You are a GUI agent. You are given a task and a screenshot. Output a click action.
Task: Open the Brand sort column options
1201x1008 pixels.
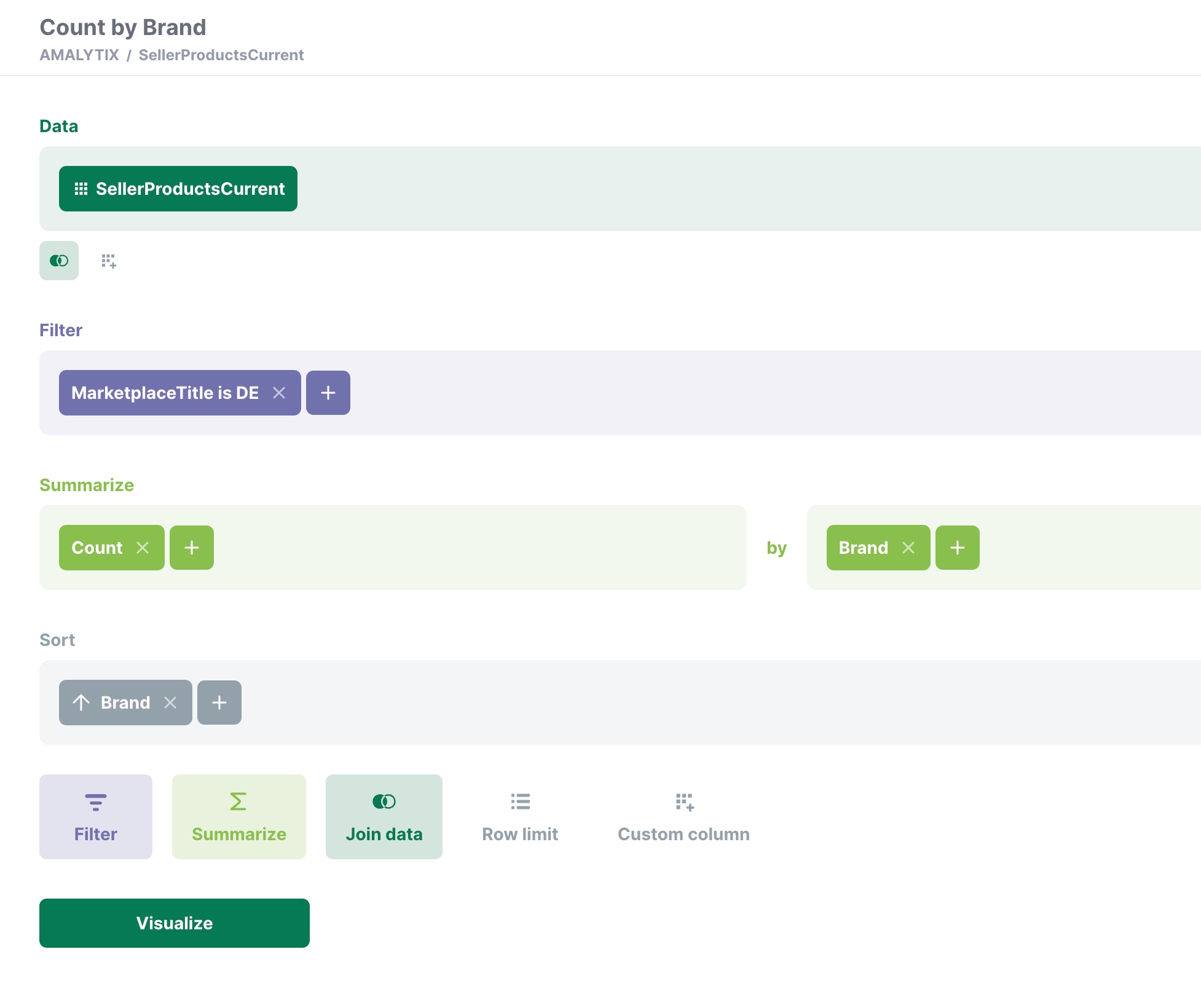[x=125, y=703]
